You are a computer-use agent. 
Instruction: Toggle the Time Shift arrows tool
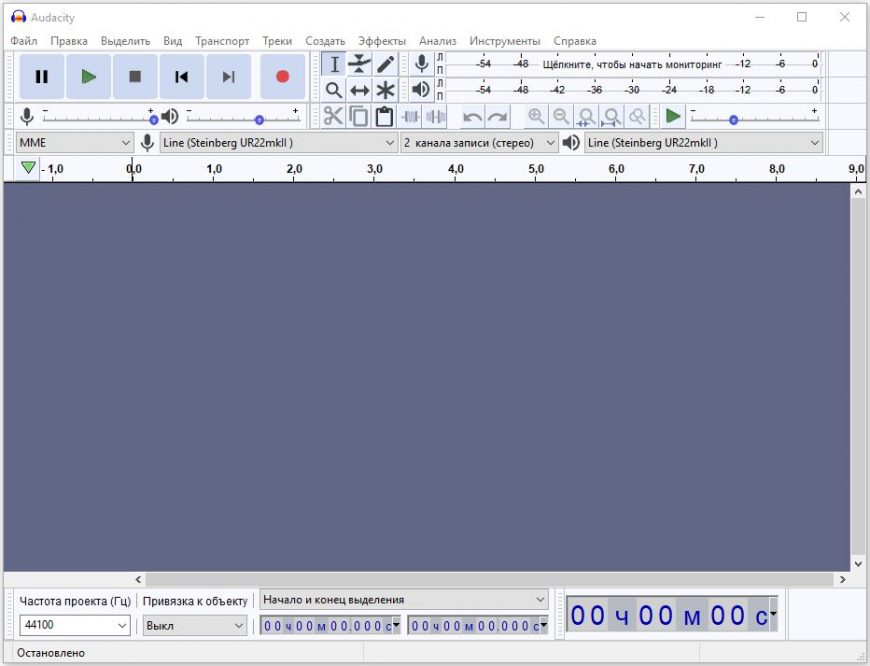coord(360,90)
